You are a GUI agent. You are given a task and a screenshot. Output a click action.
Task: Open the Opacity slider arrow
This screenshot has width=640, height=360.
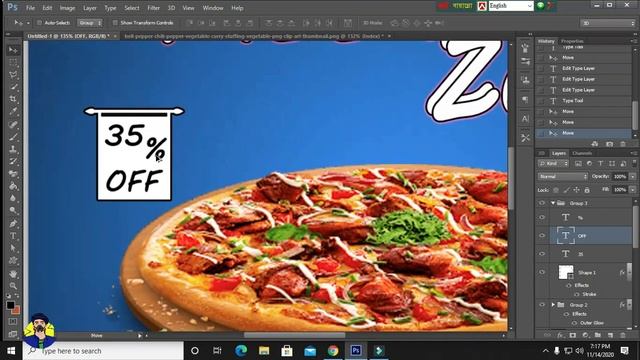point(633,177)
